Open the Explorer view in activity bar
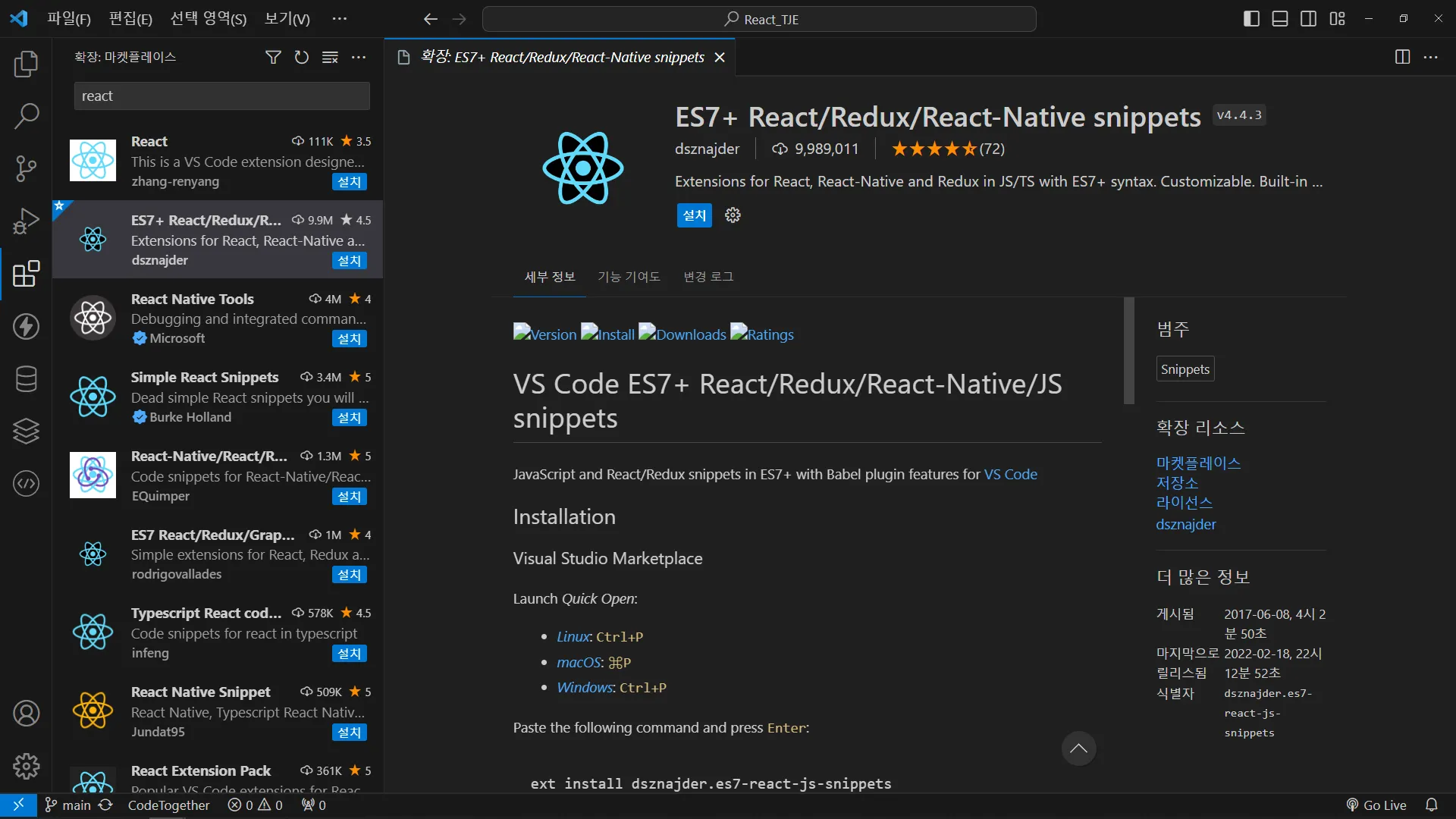This screenshot has height=819, width=1456. [26, 64]
